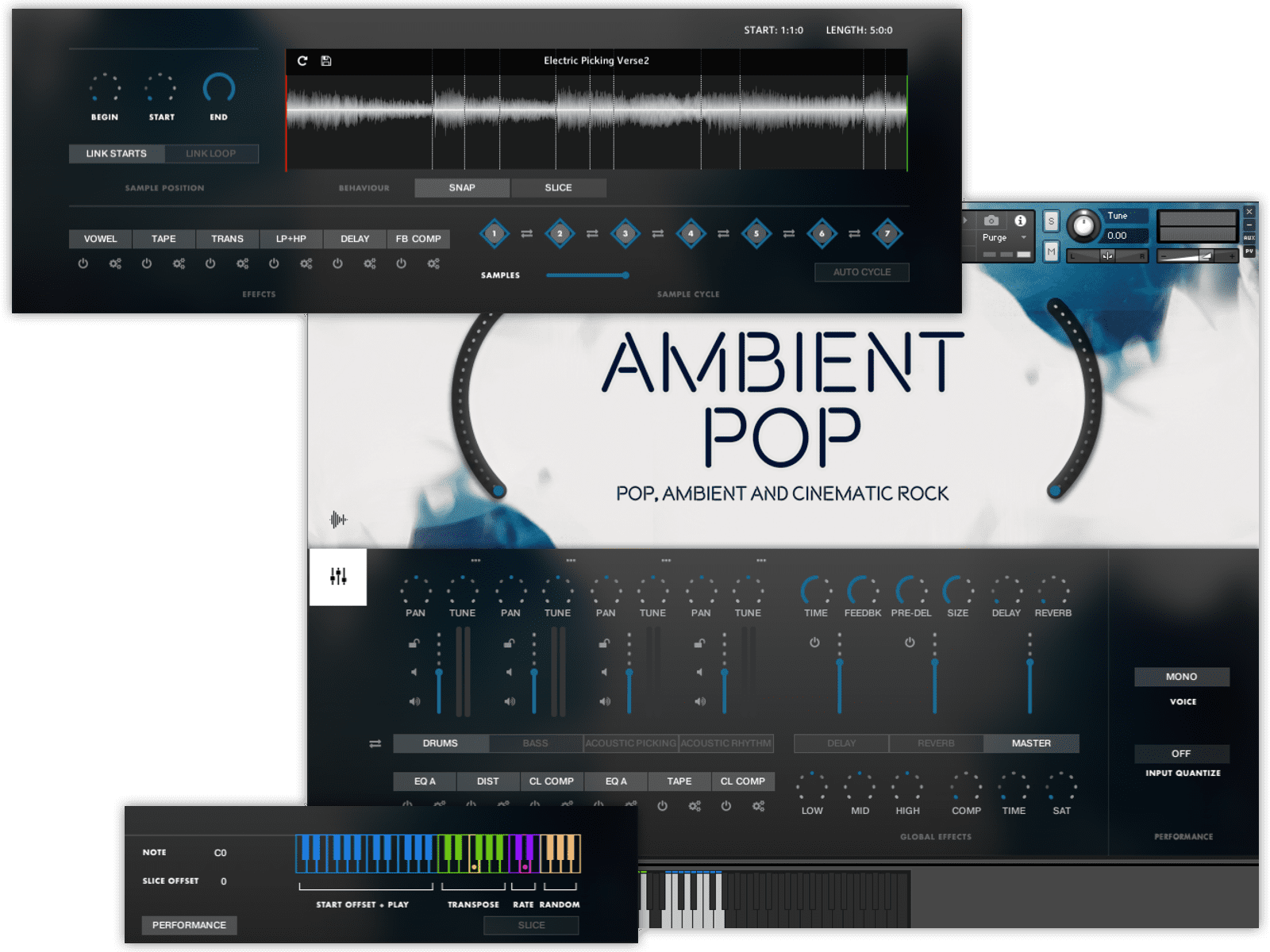Enable LINK LOOP option
Image resolution: width=1270 pixels, height=952 pixels.
point(211,154)
